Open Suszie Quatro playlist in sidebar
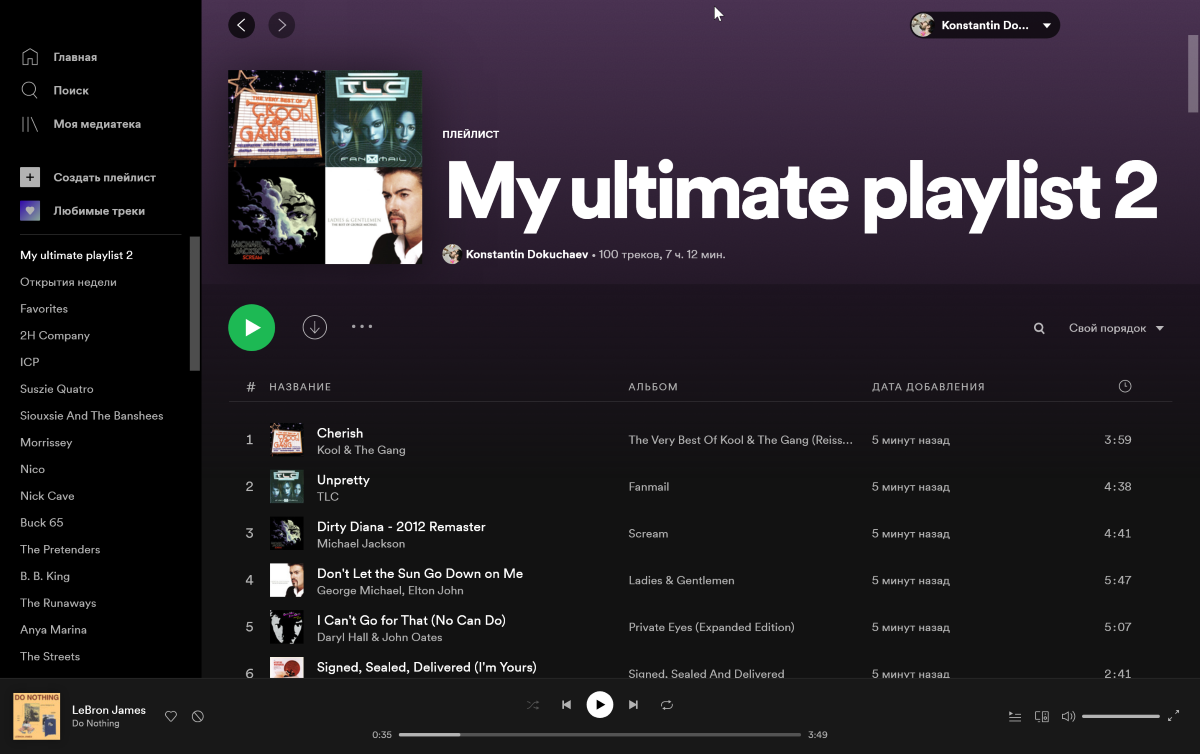The height and width of the screenshot is (754, 1200). (x=57, y=389)
